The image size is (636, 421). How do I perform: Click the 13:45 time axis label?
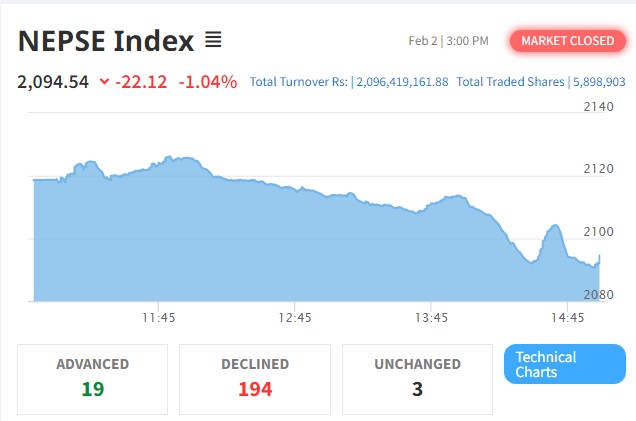pos(431,318)
